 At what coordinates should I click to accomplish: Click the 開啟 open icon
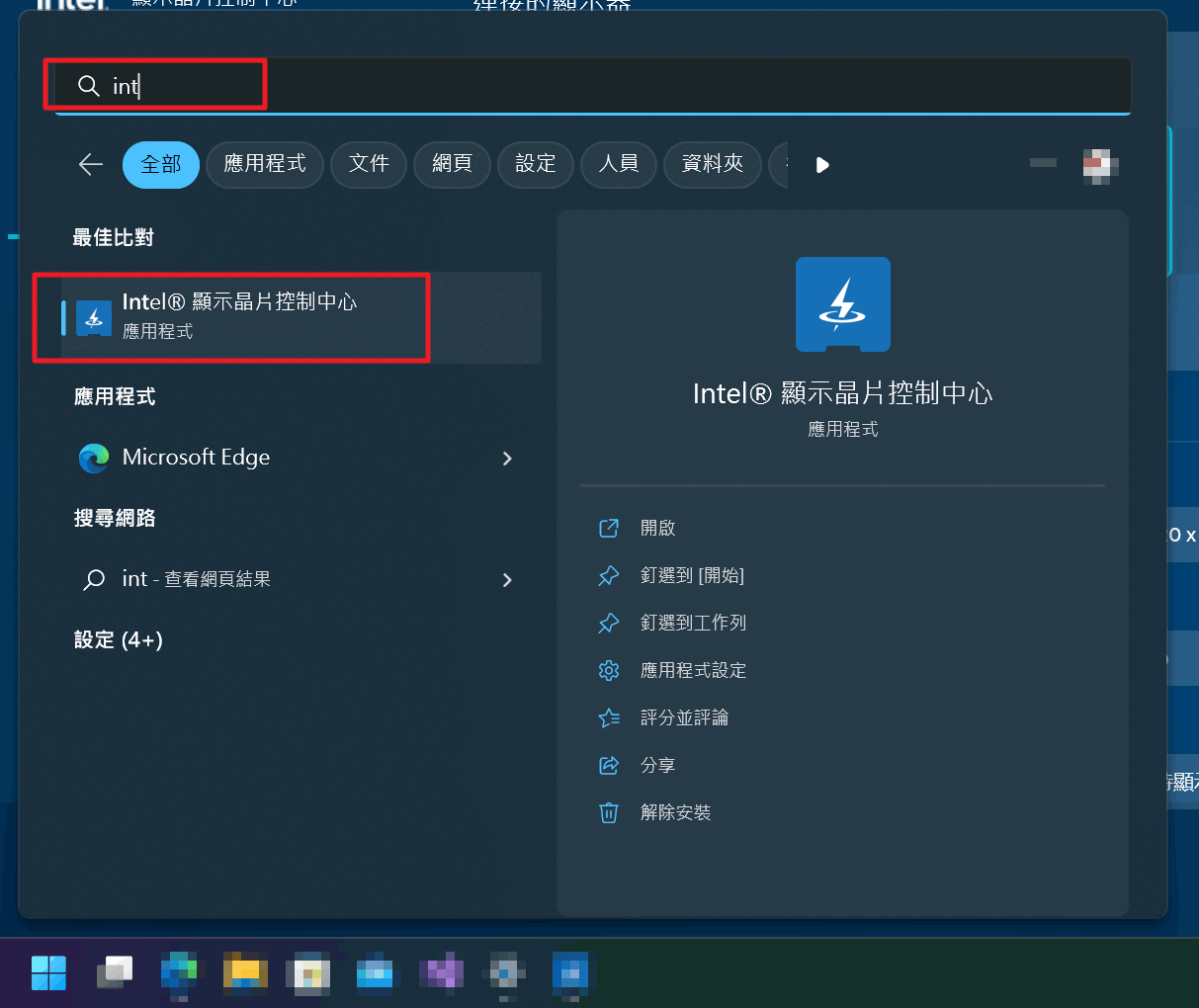pyautogui.click(x=609, y=528)
